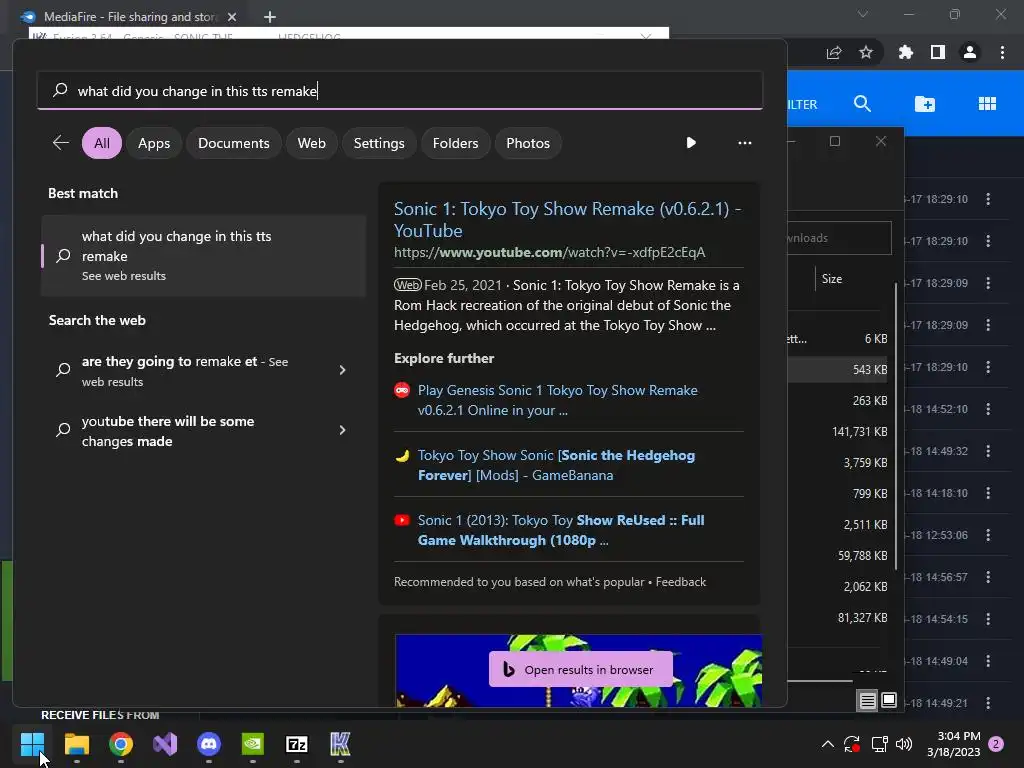The width and height of the screenshot is (1024, 768).
Task: Open File Explorer from the taskbar
Action: pos(76,744)
